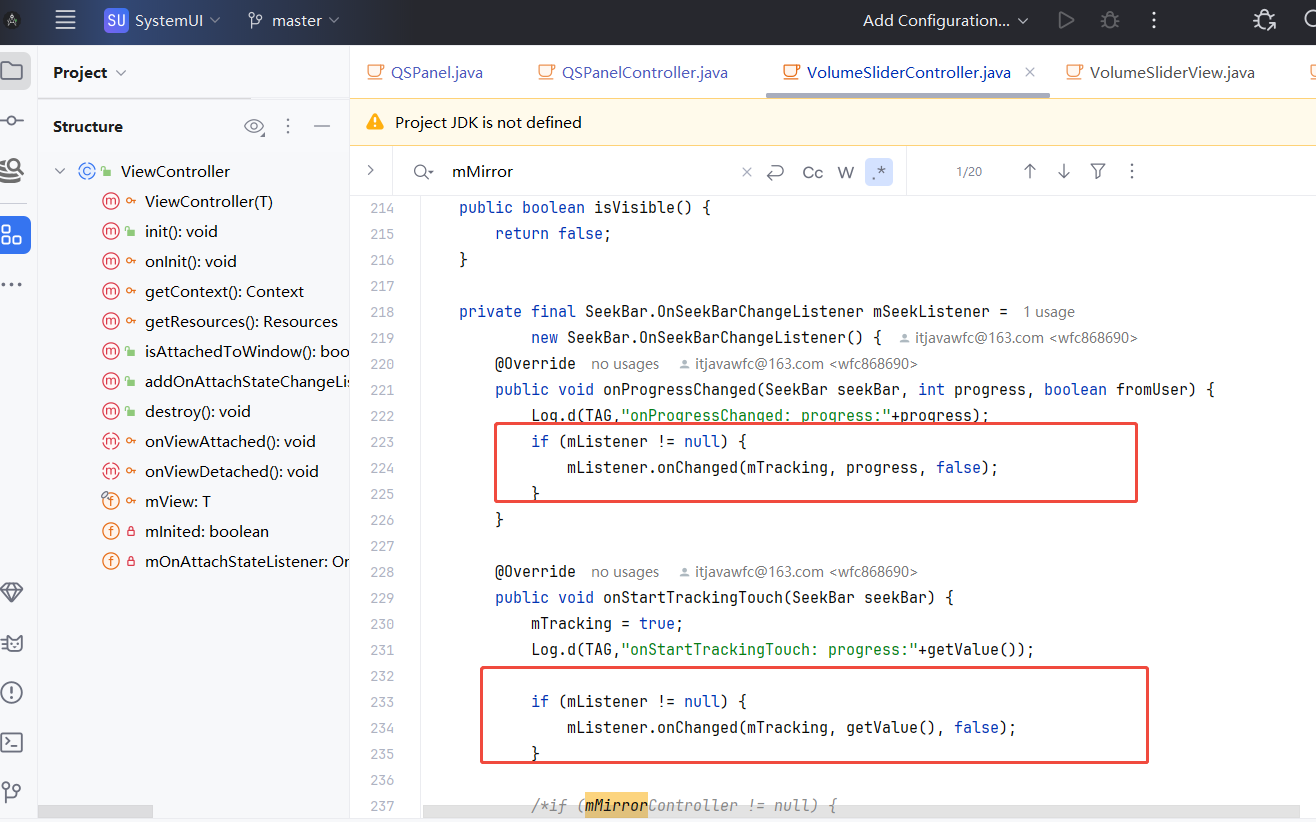The width and height of the screenshot is (1316, 822).
Task: Click highlighted mMirror match on line 237
Action: pos(616,805)
